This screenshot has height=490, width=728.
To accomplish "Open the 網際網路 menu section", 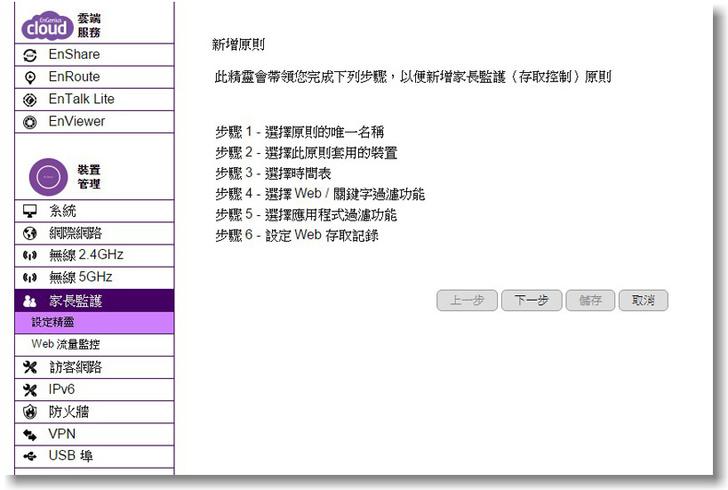I will (95, 233).
